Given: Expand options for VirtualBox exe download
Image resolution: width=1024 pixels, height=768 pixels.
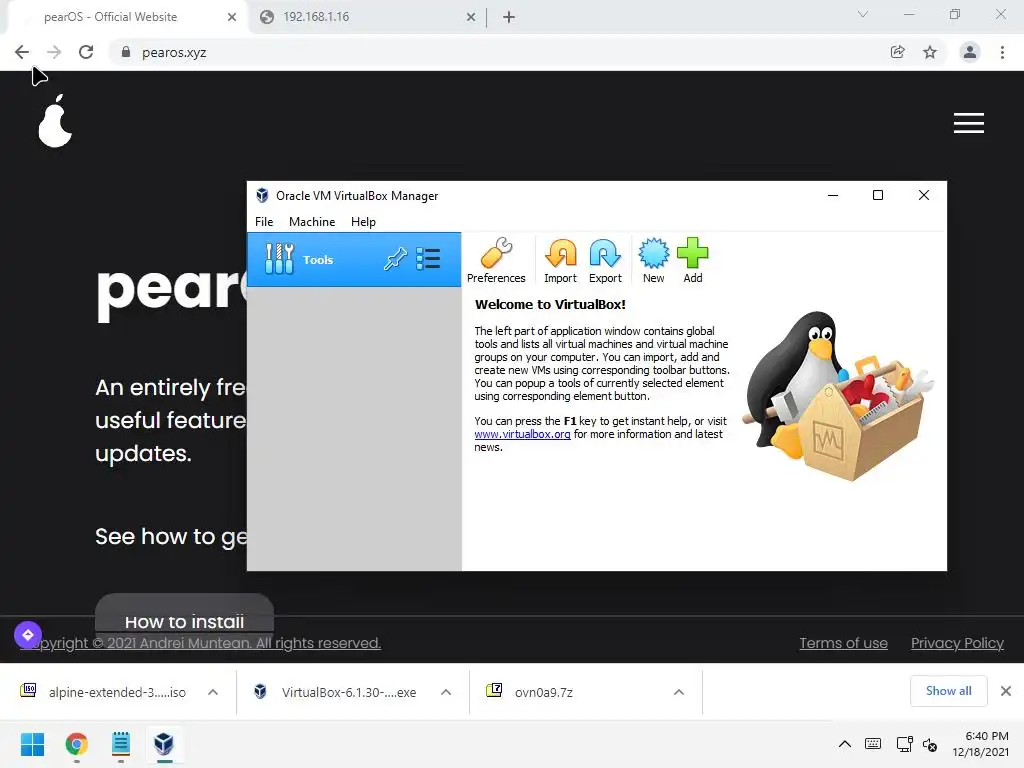Looking at the screenshot, I should click(x=446, y=692).
